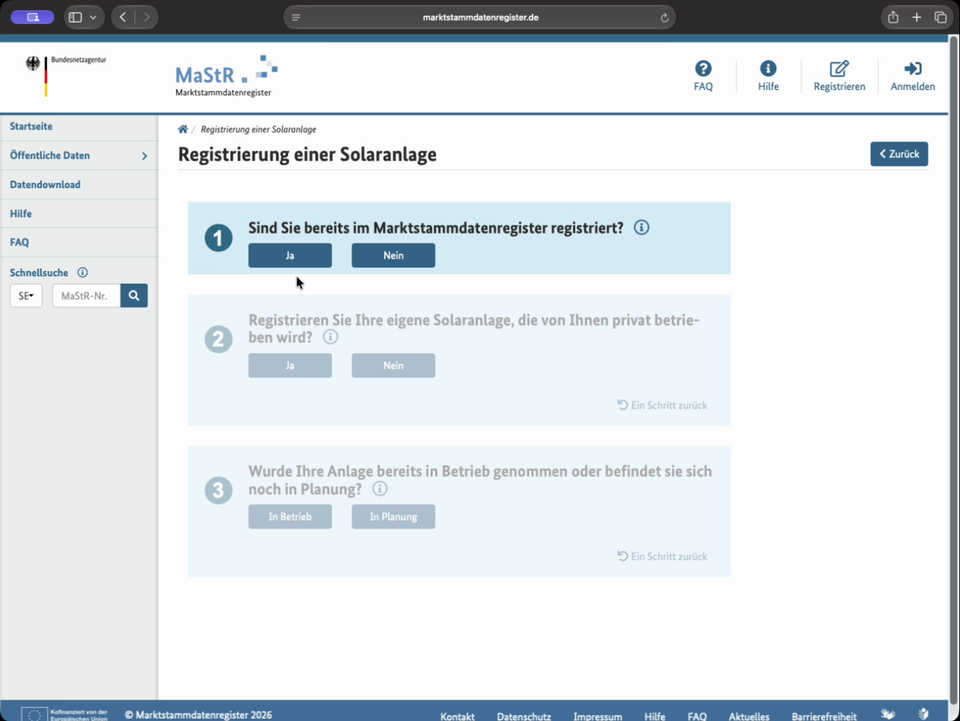This screenshot has height=721, width=960.
Task: Click Nein under question 2
Action: pos(393,365)
